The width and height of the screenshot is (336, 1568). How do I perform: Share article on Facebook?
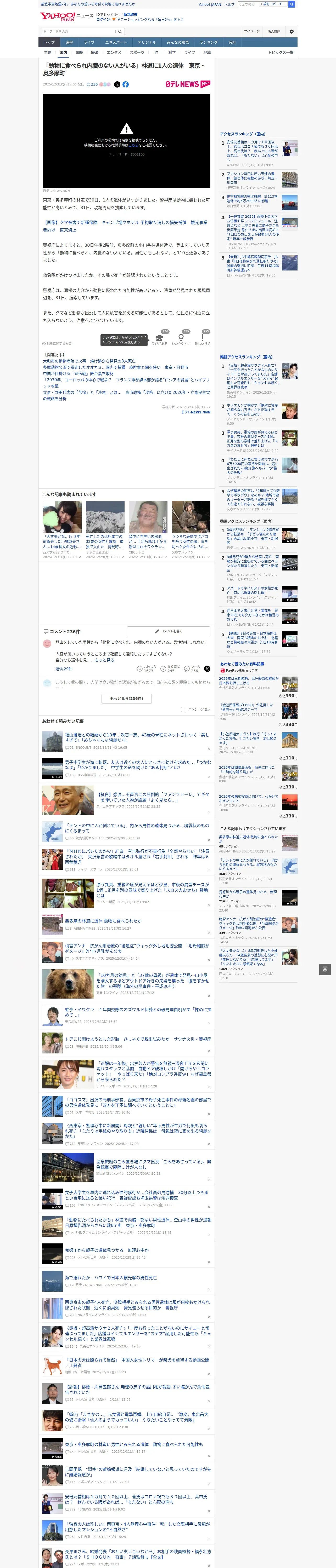tap(126, 85)
